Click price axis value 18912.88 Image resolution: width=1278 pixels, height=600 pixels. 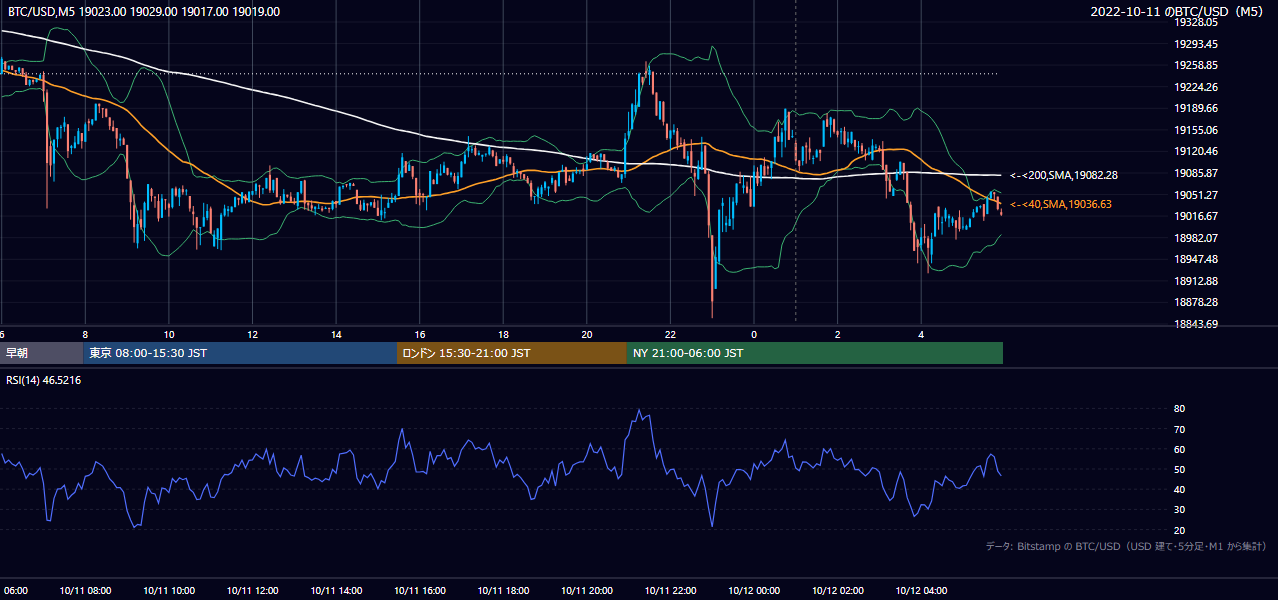[1195, 281]
